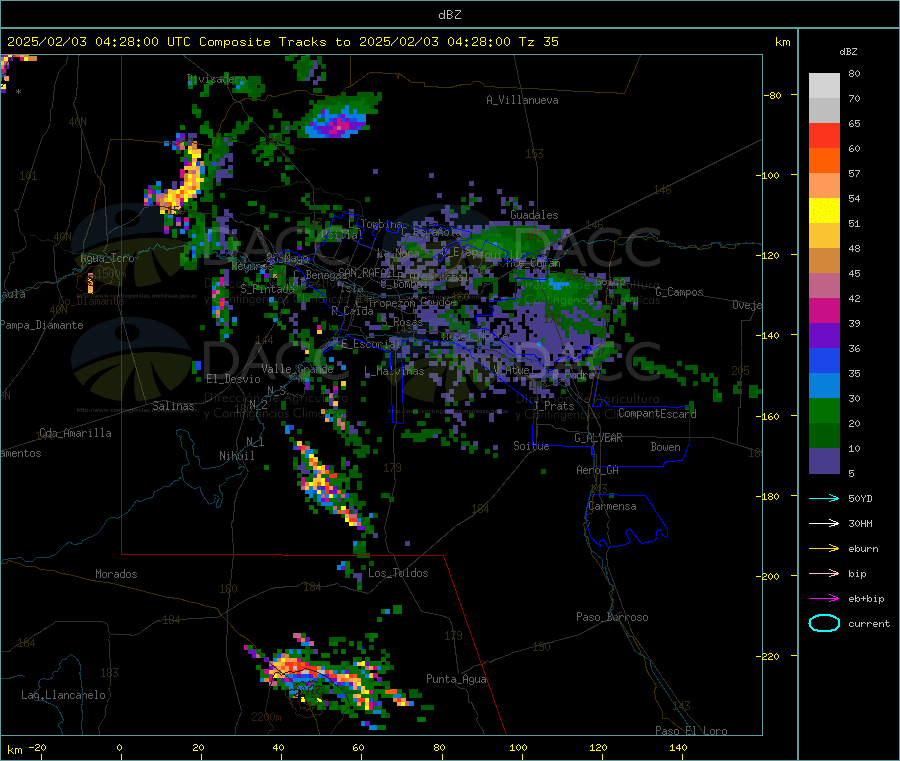
Task: Click the dBZ title at top
Action: (449, 14)
